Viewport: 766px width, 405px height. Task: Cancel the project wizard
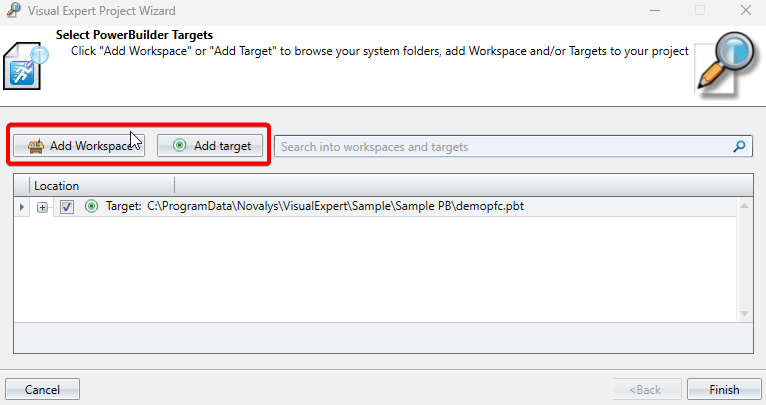tap(43, 389)
